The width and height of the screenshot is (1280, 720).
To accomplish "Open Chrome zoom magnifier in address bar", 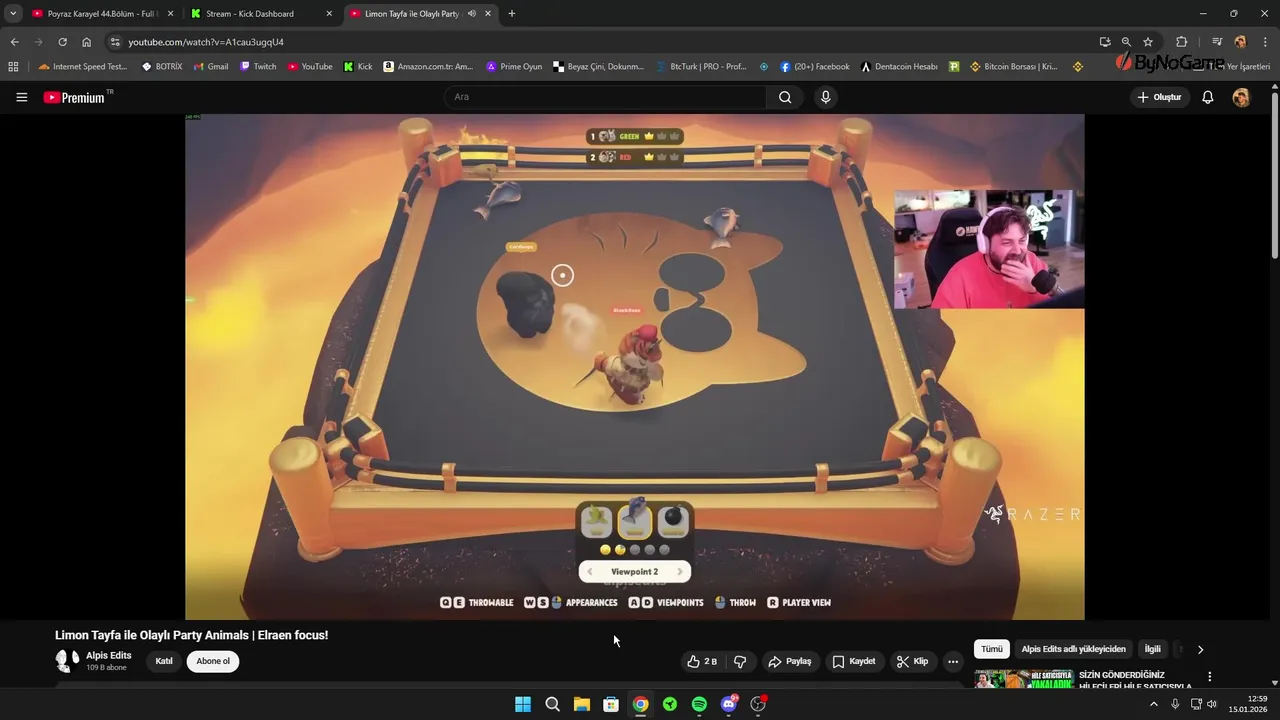I will tap(1126, 42).
